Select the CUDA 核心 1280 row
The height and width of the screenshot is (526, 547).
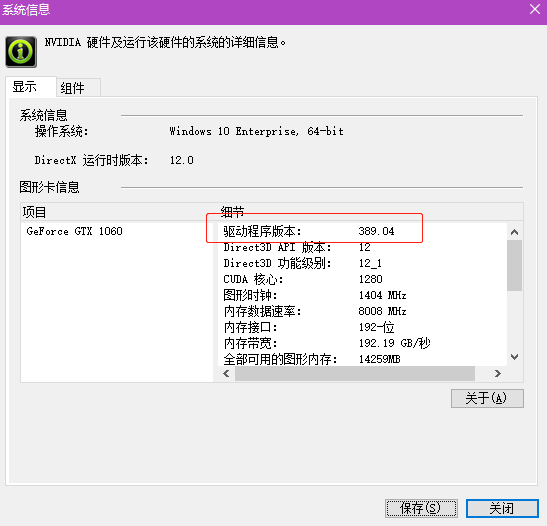(x=362, y=279)
